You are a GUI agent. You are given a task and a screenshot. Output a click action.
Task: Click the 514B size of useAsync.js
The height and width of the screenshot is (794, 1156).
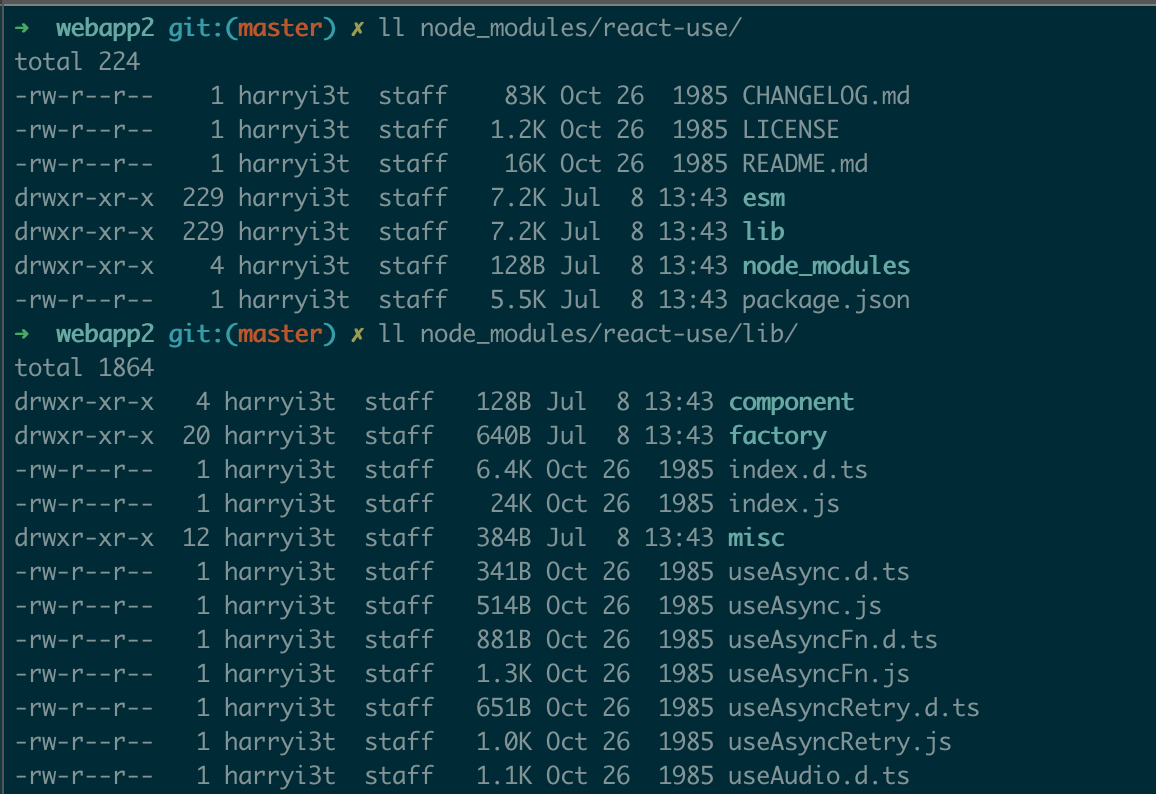[x=504, y=605]
